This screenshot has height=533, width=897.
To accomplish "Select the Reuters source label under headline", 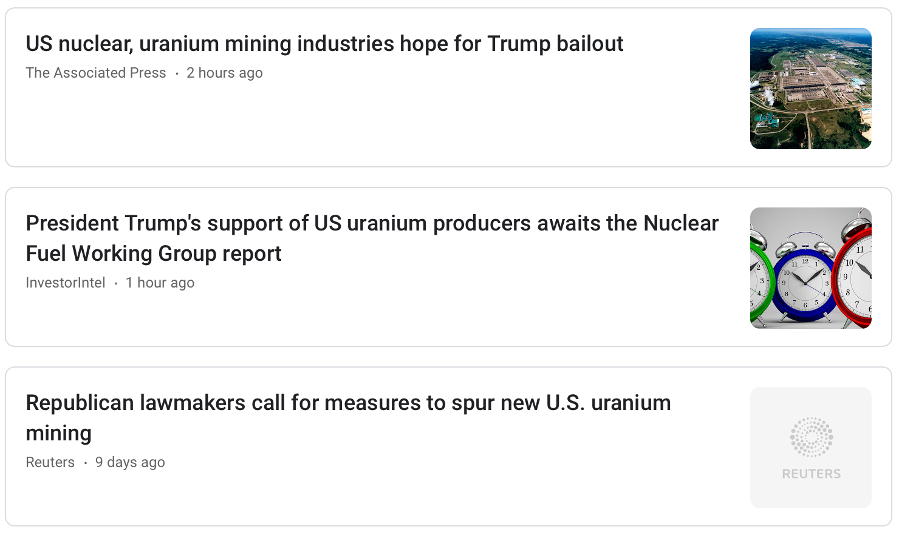I will coord(50,462).
